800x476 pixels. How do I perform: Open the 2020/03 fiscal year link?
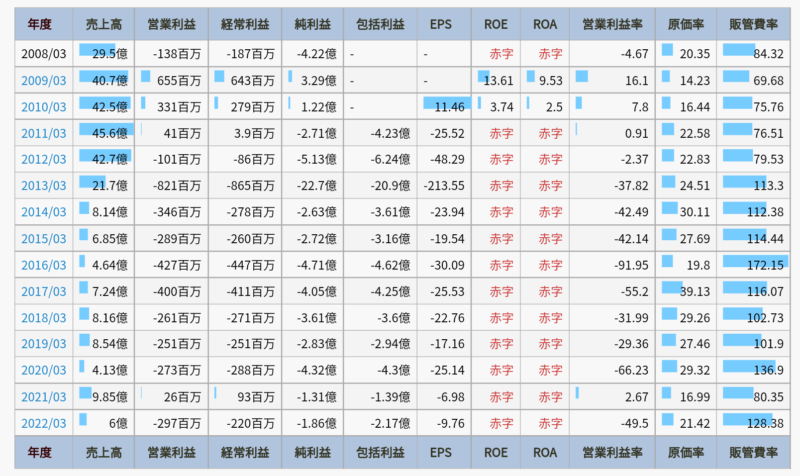(x=44, y=370)
